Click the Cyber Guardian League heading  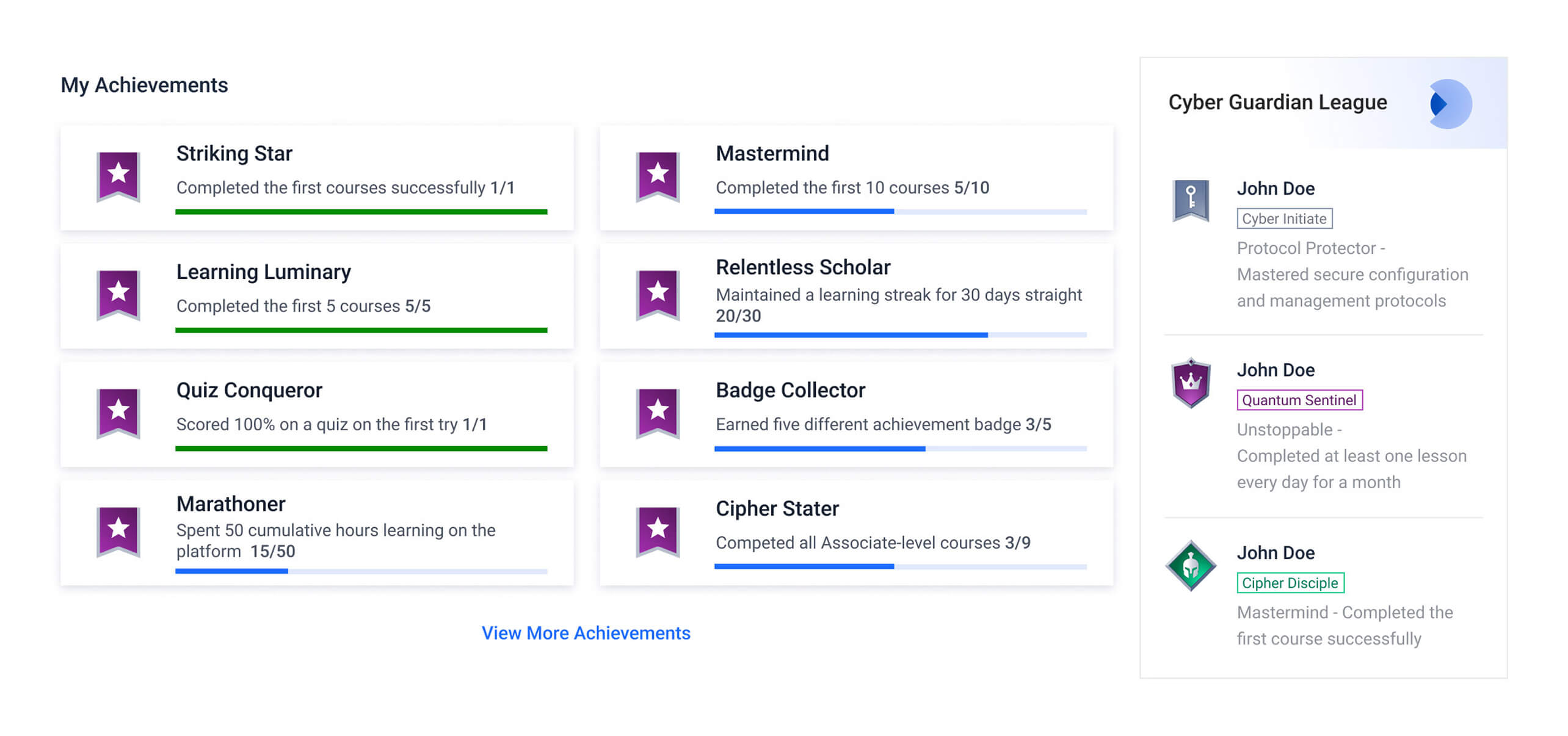[1277, 102]
